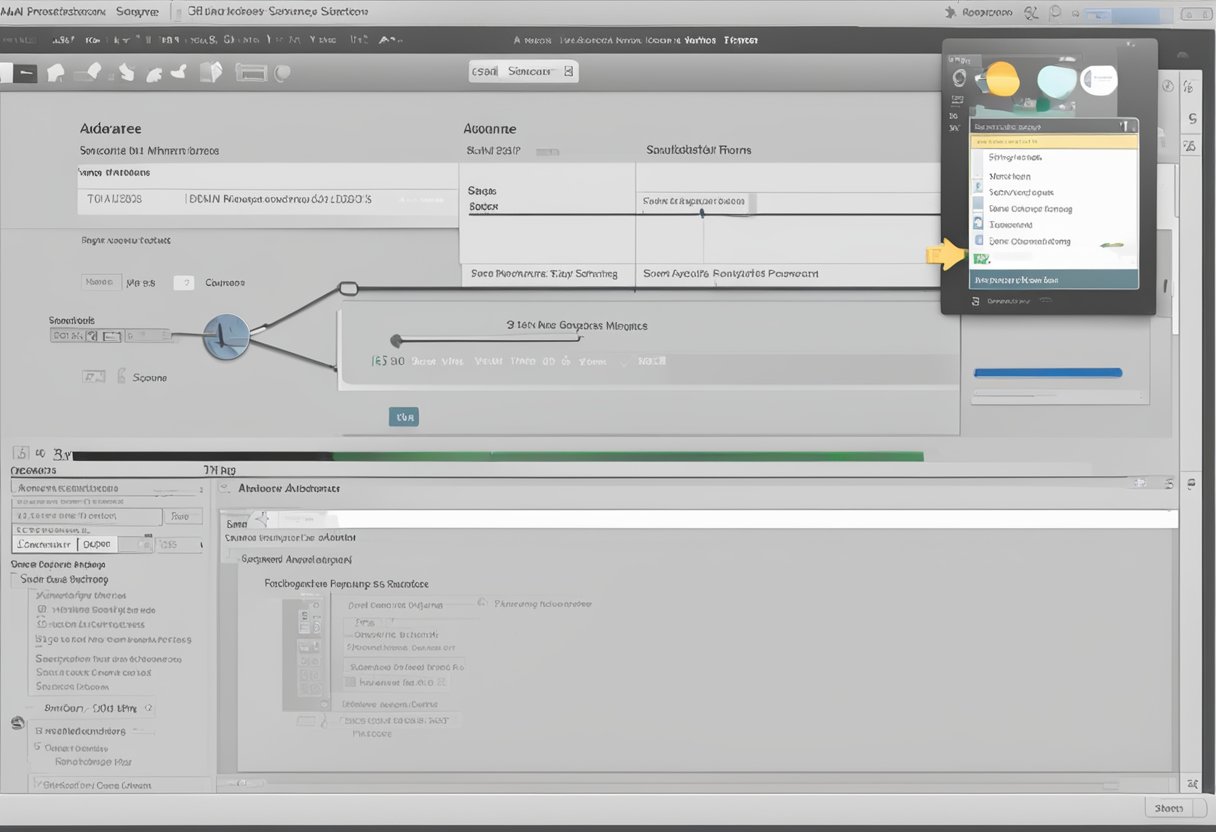Click the horizontal slider handle in center panel
The width and height of the screenshot is (1216, 832).
396,340
